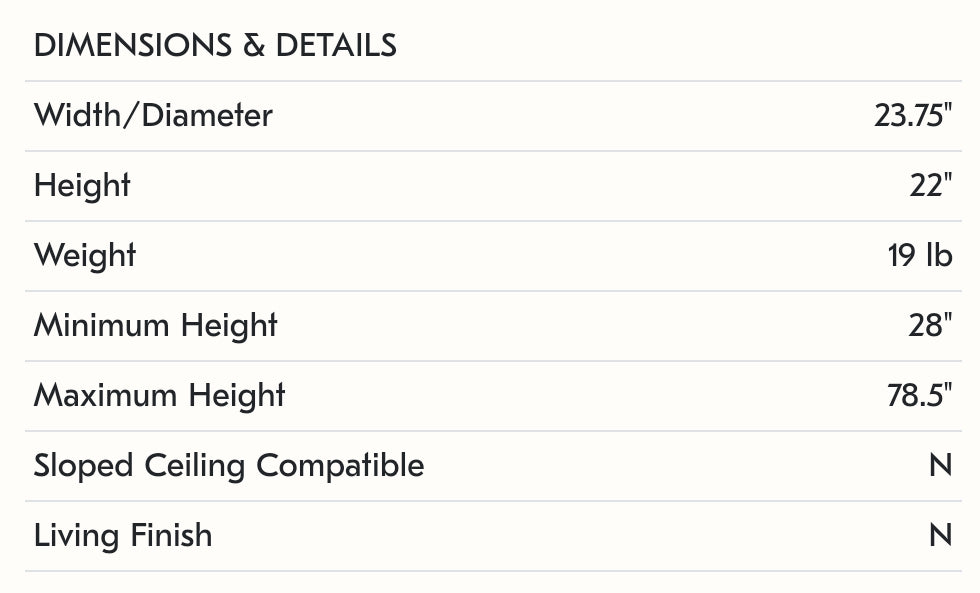
Task: Click the lb unit in the Weight row
Action: point(938,256)
